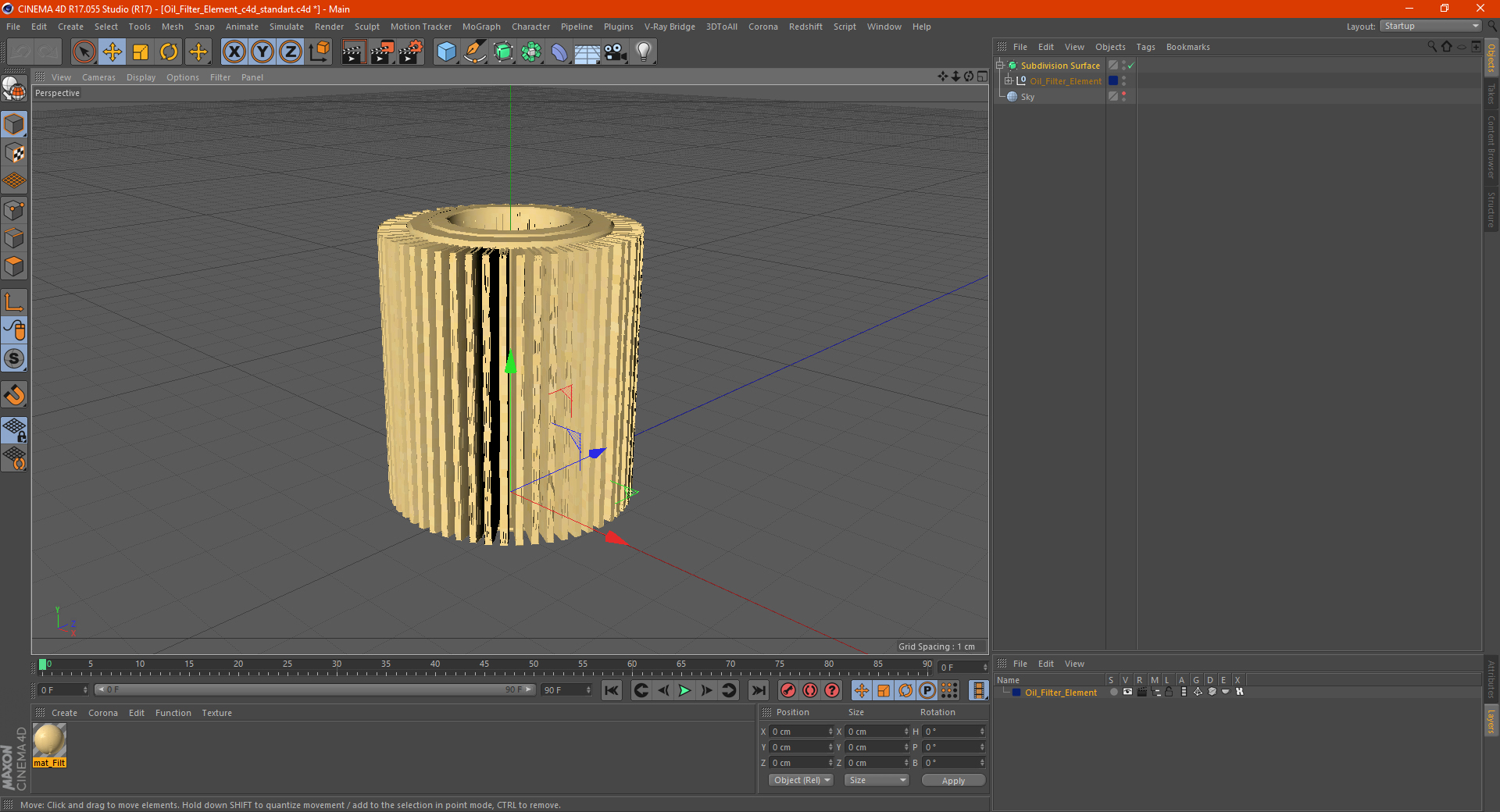
Task: Enable the Axis mode L icon
Action: coord(14,302)
